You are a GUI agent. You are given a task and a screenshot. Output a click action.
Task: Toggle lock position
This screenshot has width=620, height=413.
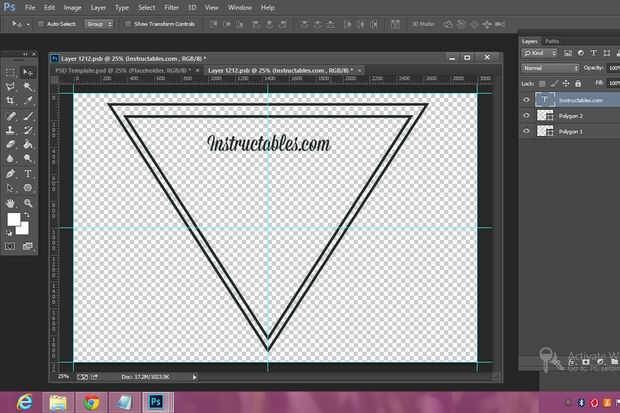[x=566, y=83]
